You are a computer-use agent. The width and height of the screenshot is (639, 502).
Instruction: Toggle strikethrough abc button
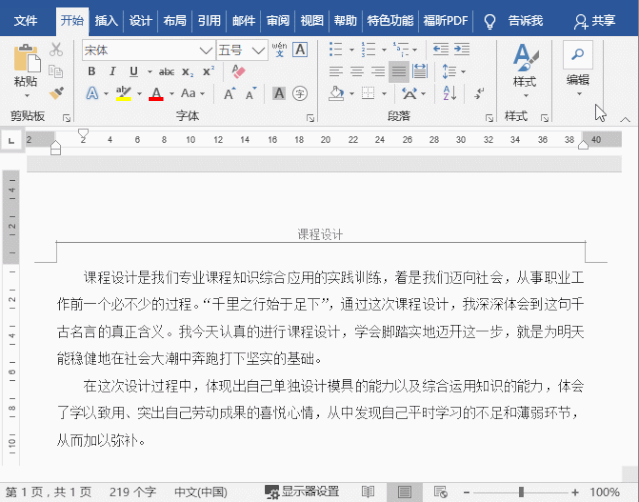[167, 72]
